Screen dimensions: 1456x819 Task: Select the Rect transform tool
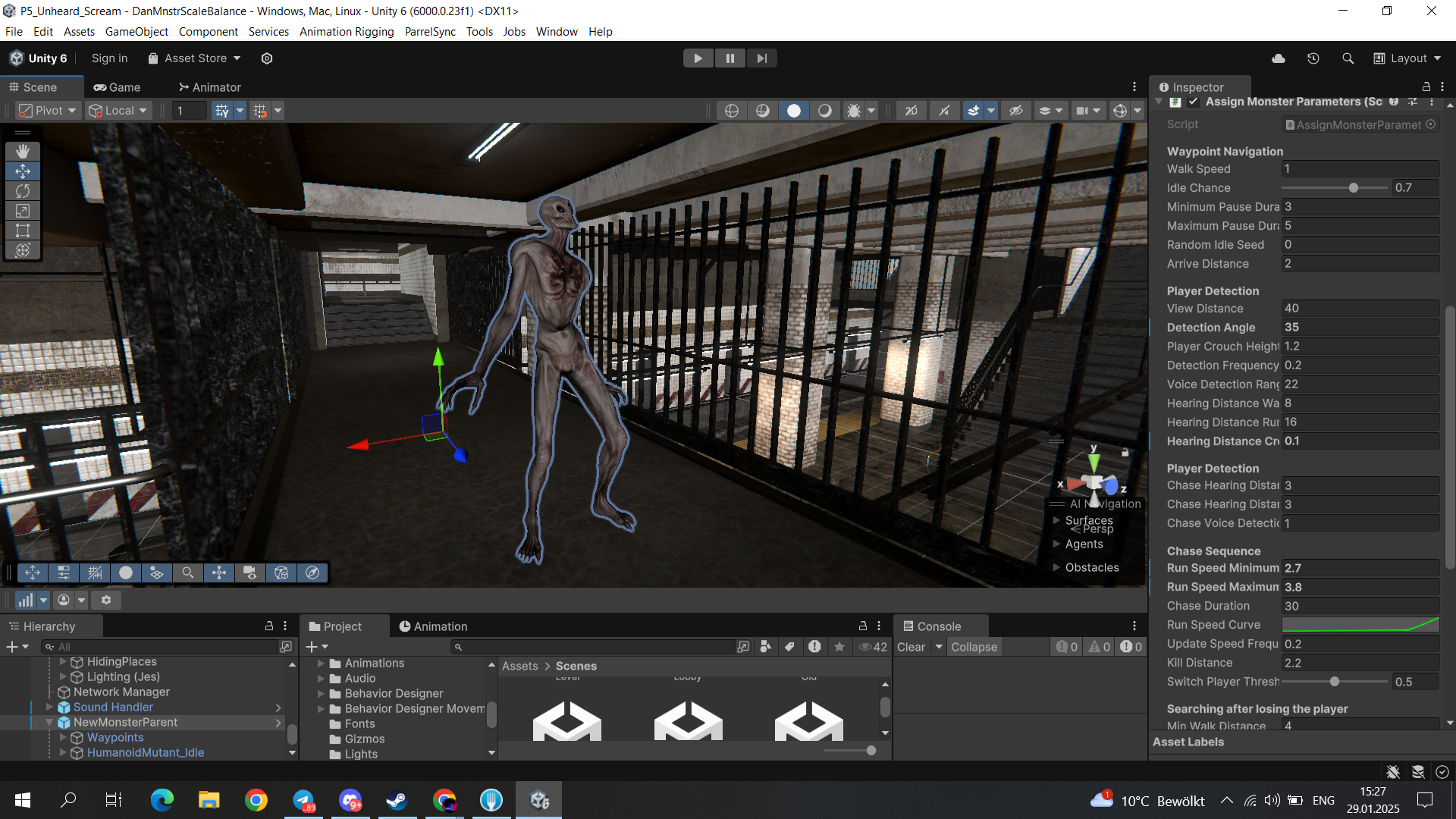(x=23, y=231)
